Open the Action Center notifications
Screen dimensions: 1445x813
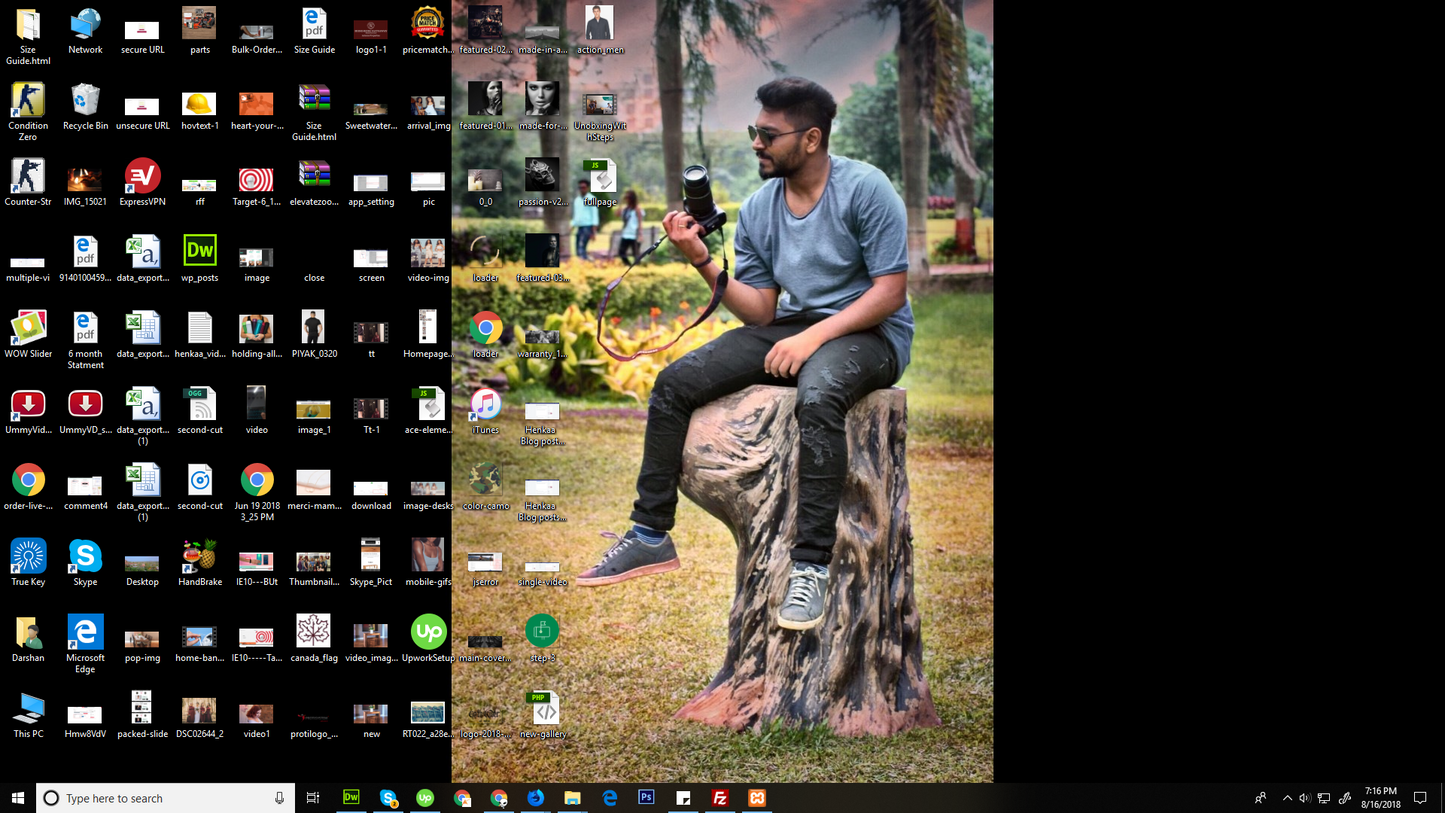1420,798
